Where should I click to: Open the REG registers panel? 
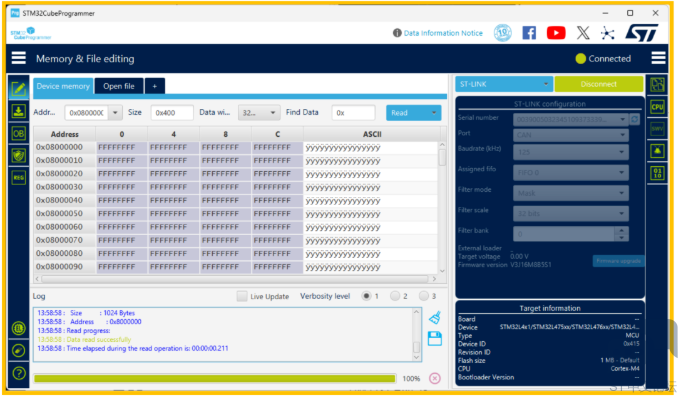pyautogui.click(x=19, y=178)
